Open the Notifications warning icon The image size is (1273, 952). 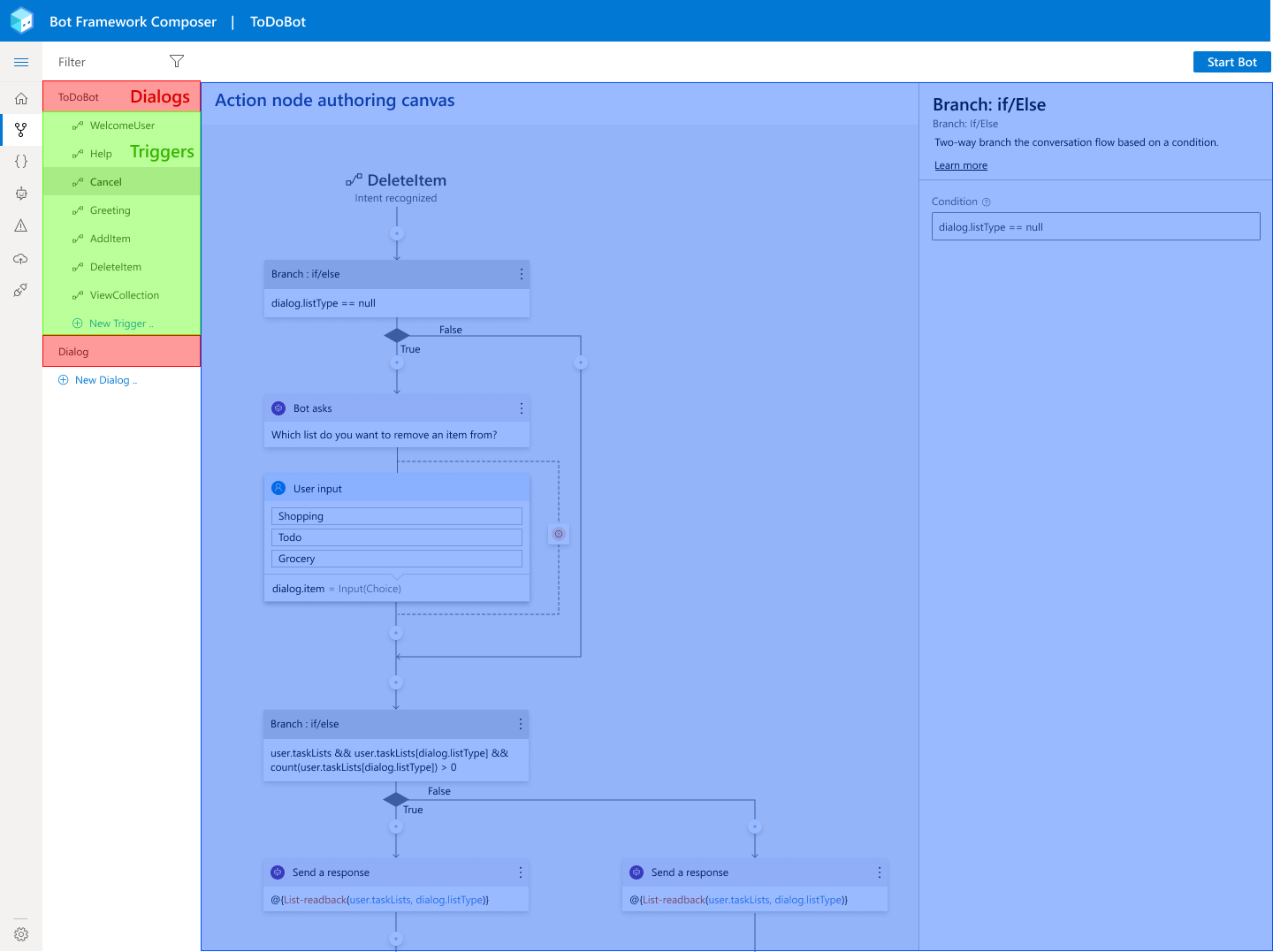point(21,225)
